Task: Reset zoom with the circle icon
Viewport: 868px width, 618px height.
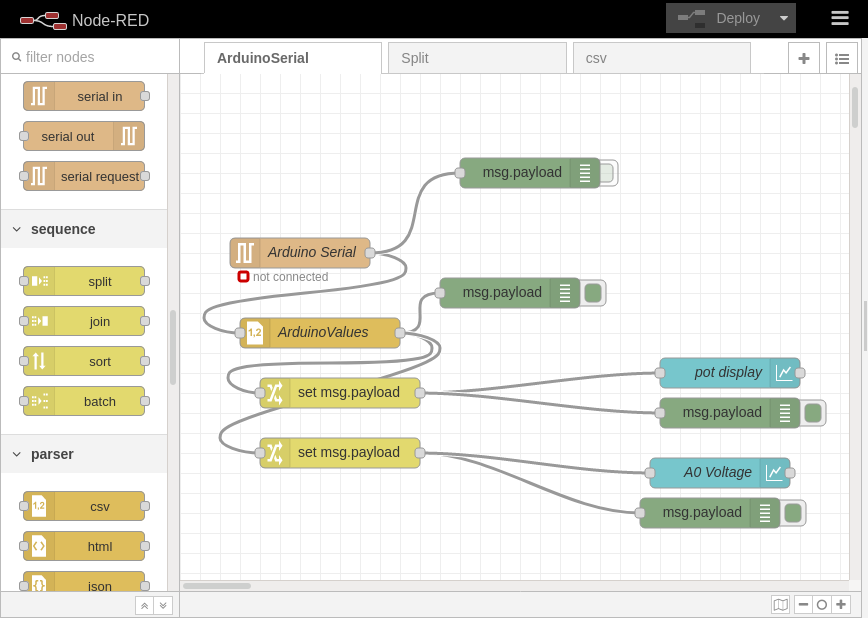Action: click(822, 604)
